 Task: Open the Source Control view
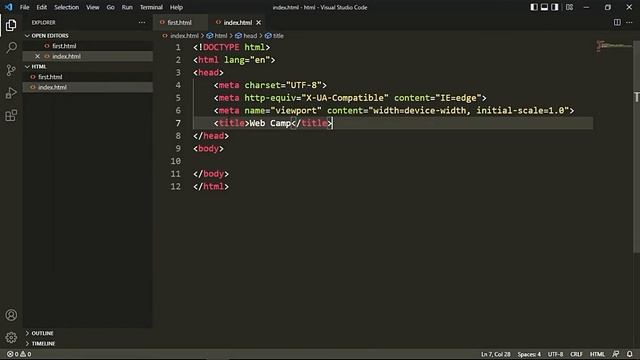click(x=11, y=70)
